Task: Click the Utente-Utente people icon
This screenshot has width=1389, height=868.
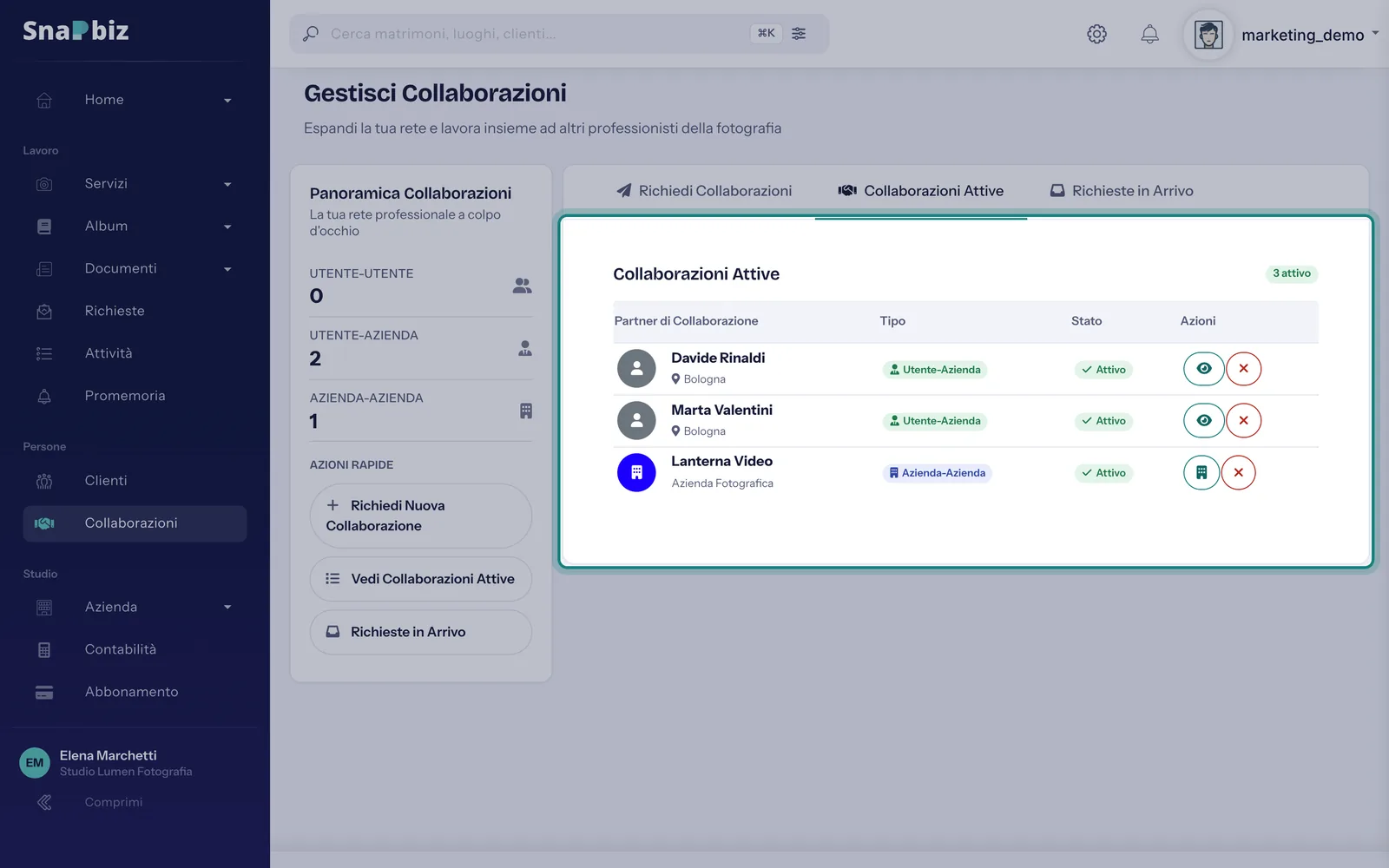Action: click(522, 286)
